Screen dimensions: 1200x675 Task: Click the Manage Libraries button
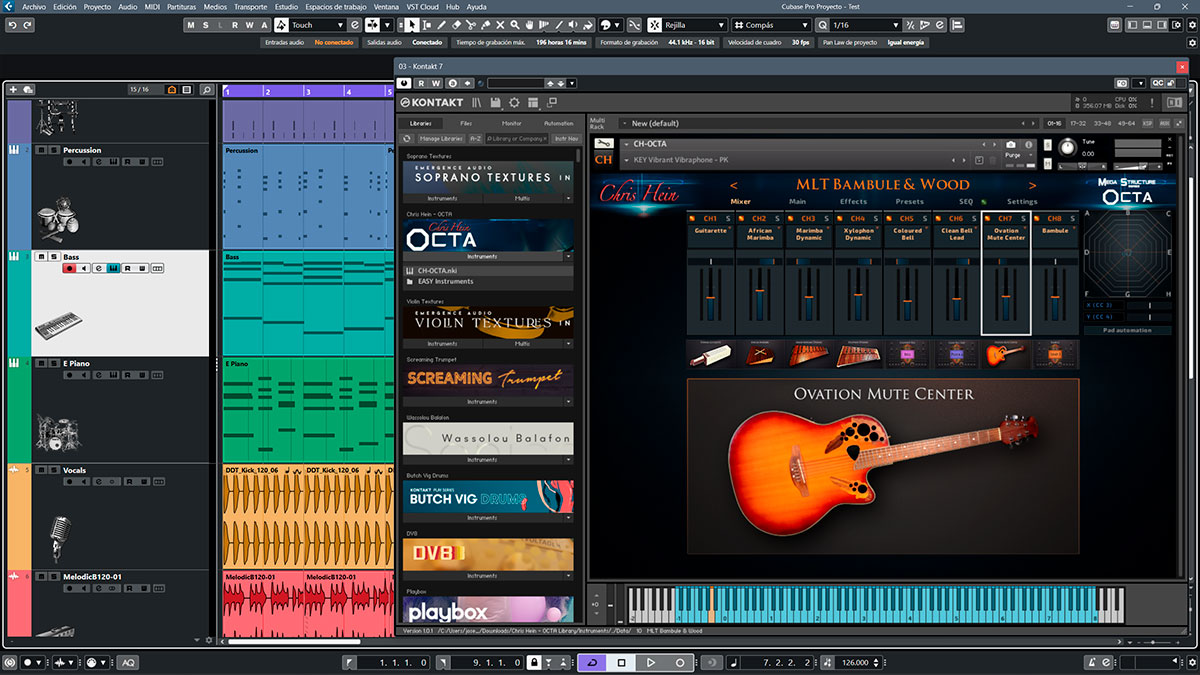tap(441, 138)
